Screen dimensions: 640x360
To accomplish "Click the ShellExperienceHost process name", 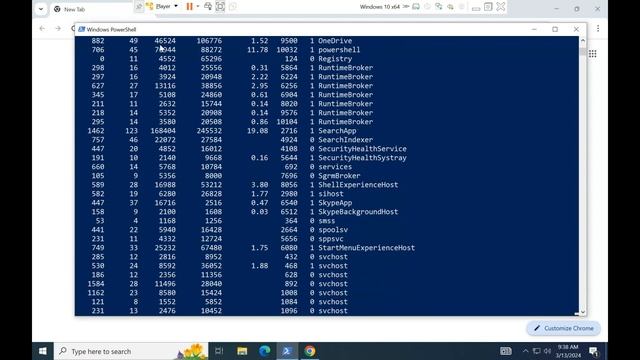I will click(x=358, y=184).
